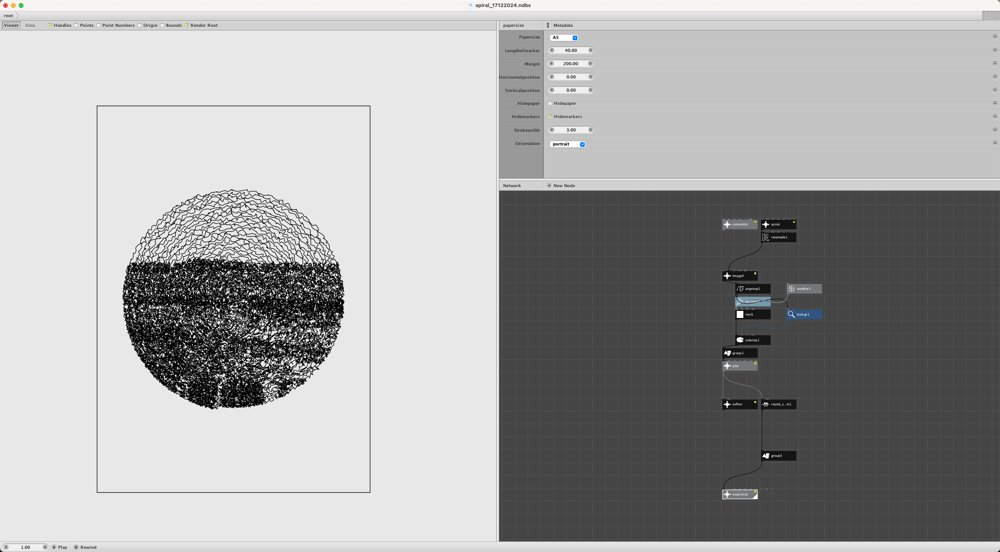
Task: Click the papersize title in parameter header
Action: tap(513, 25)
